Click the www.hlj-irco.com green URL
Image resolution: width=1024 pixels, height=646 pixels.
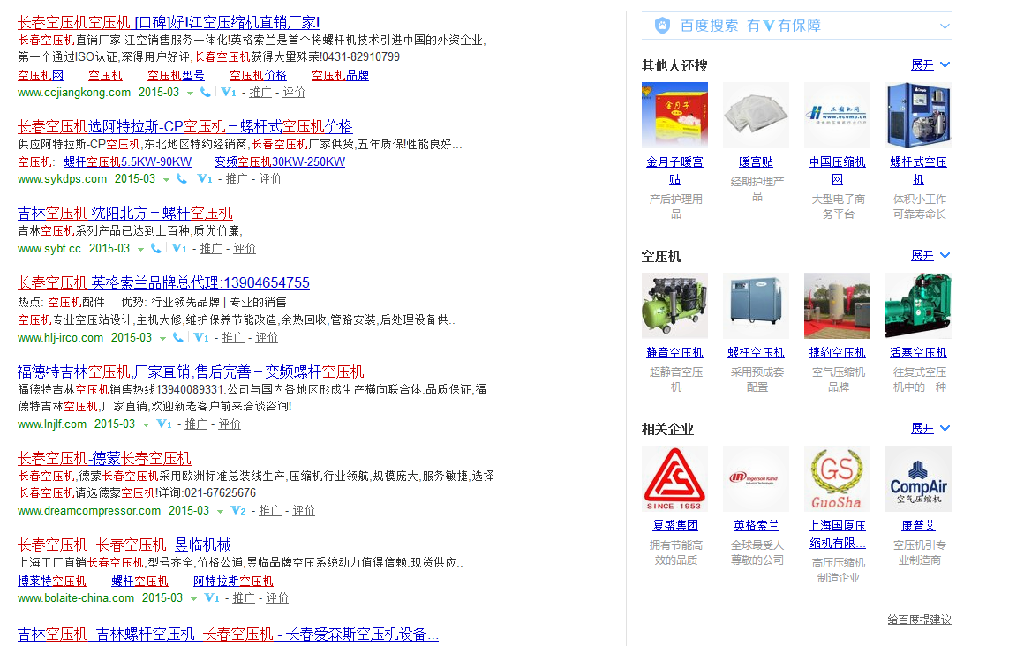pyautogui.click(x=61, y=338)
